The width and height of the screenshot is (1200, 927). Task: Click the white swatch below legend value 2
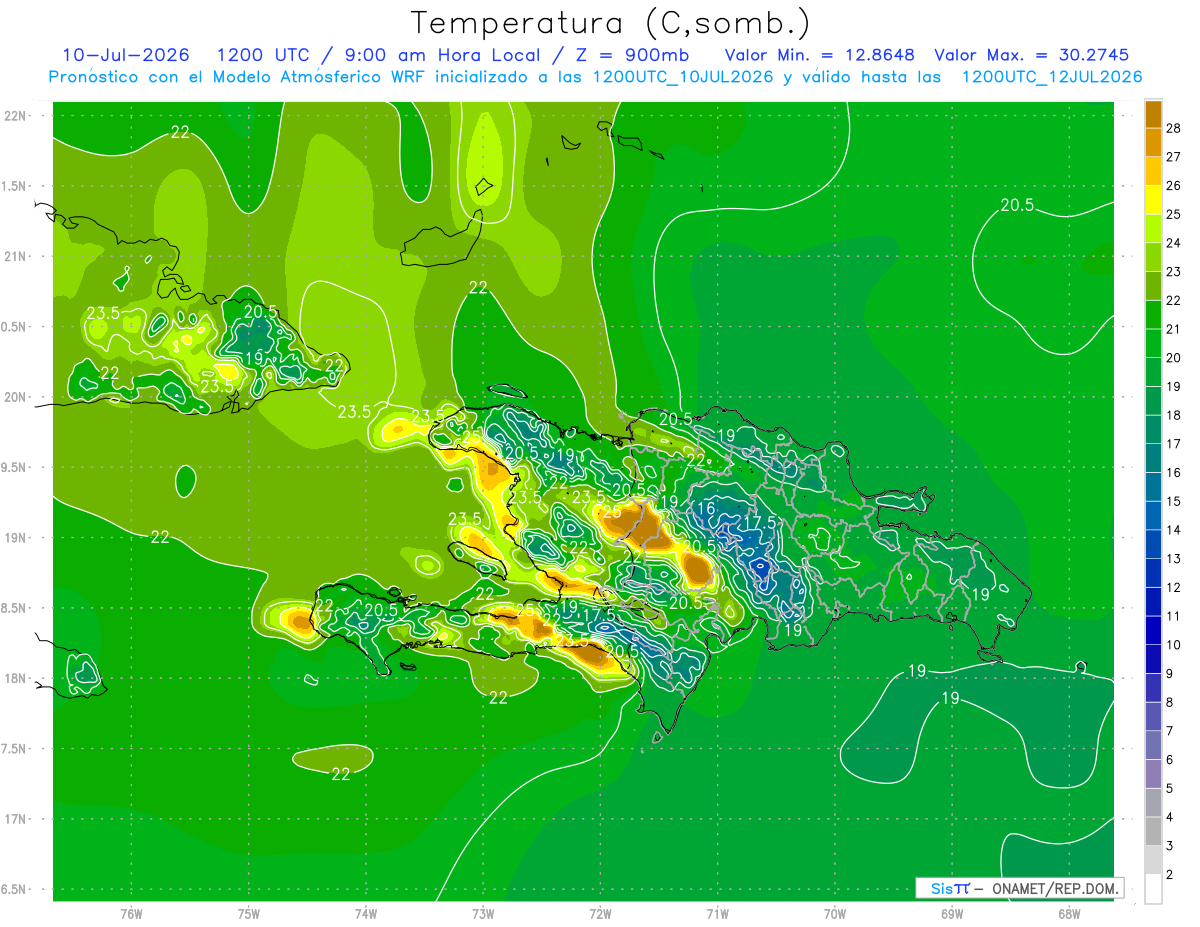1154,889
